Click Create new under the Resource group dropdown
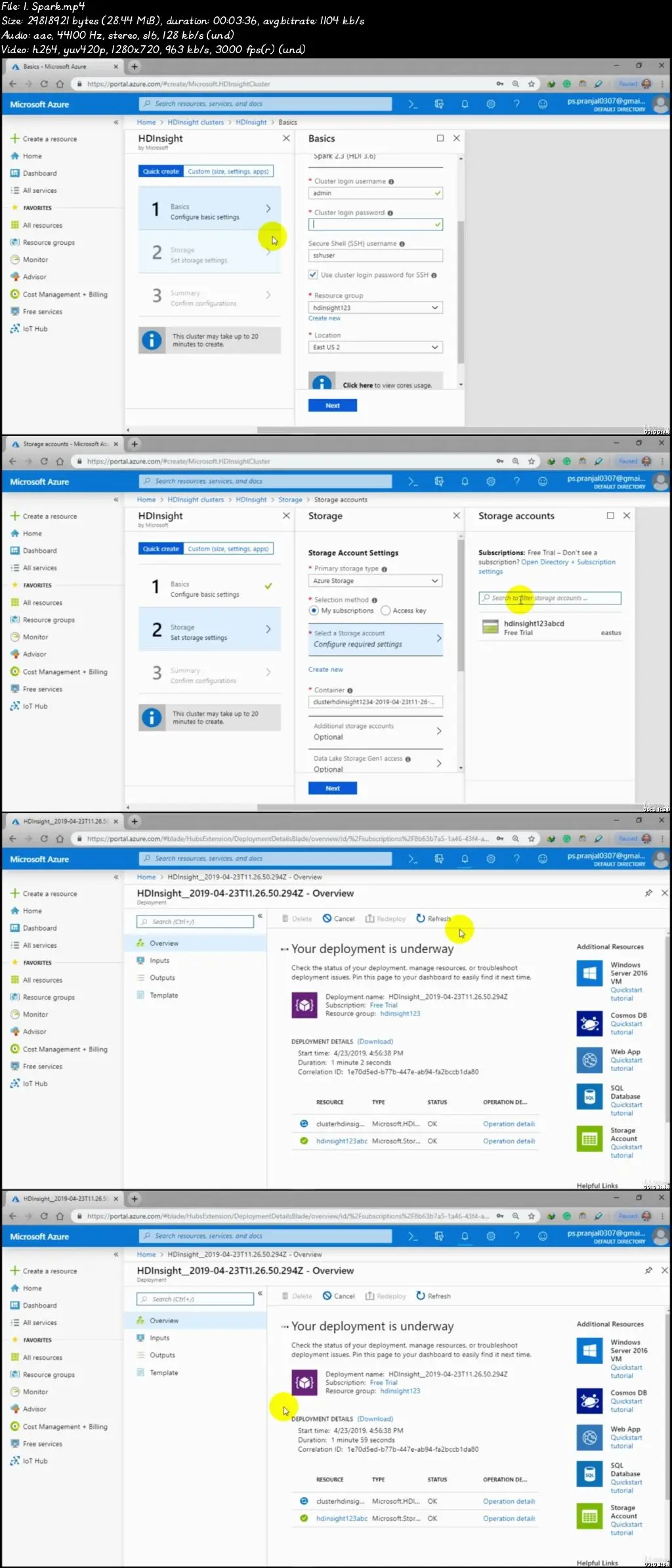Image resolution: width=672 pixels, height=1568 pixels. (324, 318)
